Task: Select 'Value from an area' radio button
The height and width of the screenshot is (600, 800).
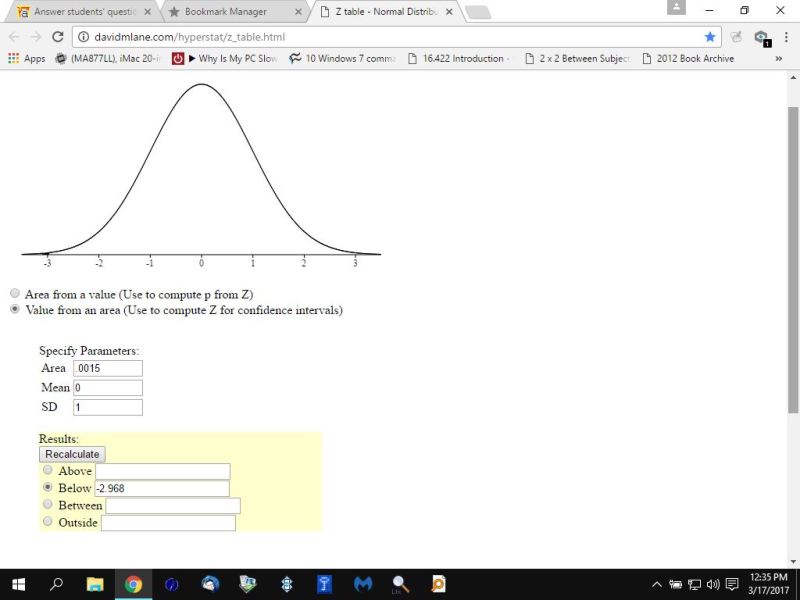Action: 15,309
